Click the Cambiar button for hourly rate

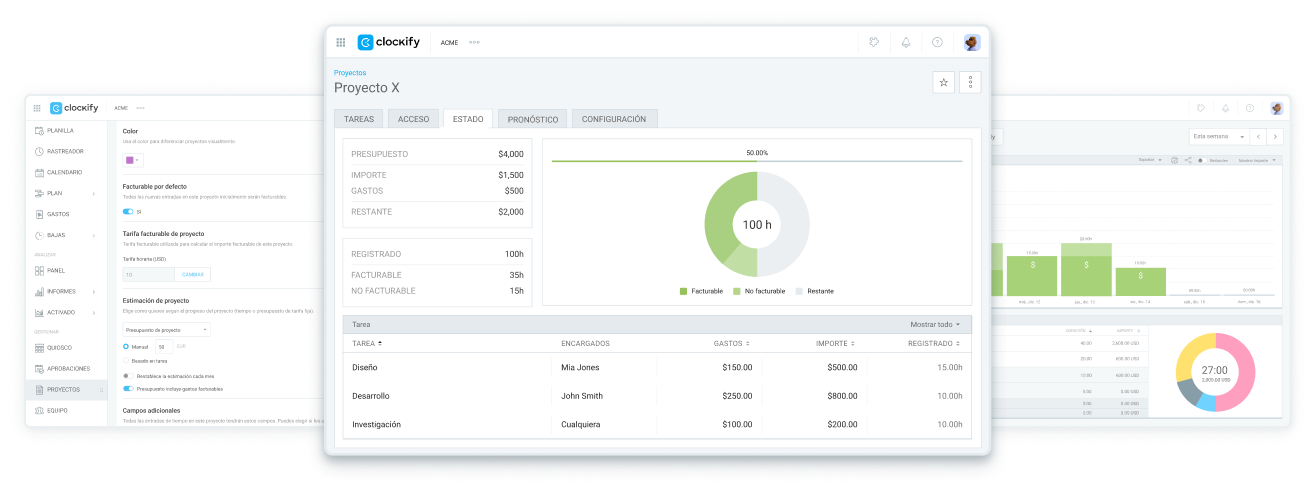(x=192, y=274)
